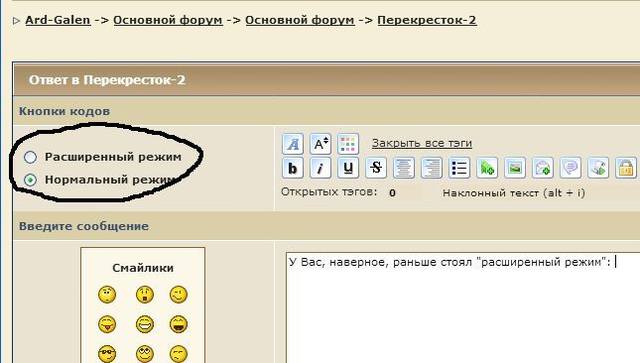The image size is (640, 363).
Task: Select Нормальный режим radio button
Action: coord(30,180)
